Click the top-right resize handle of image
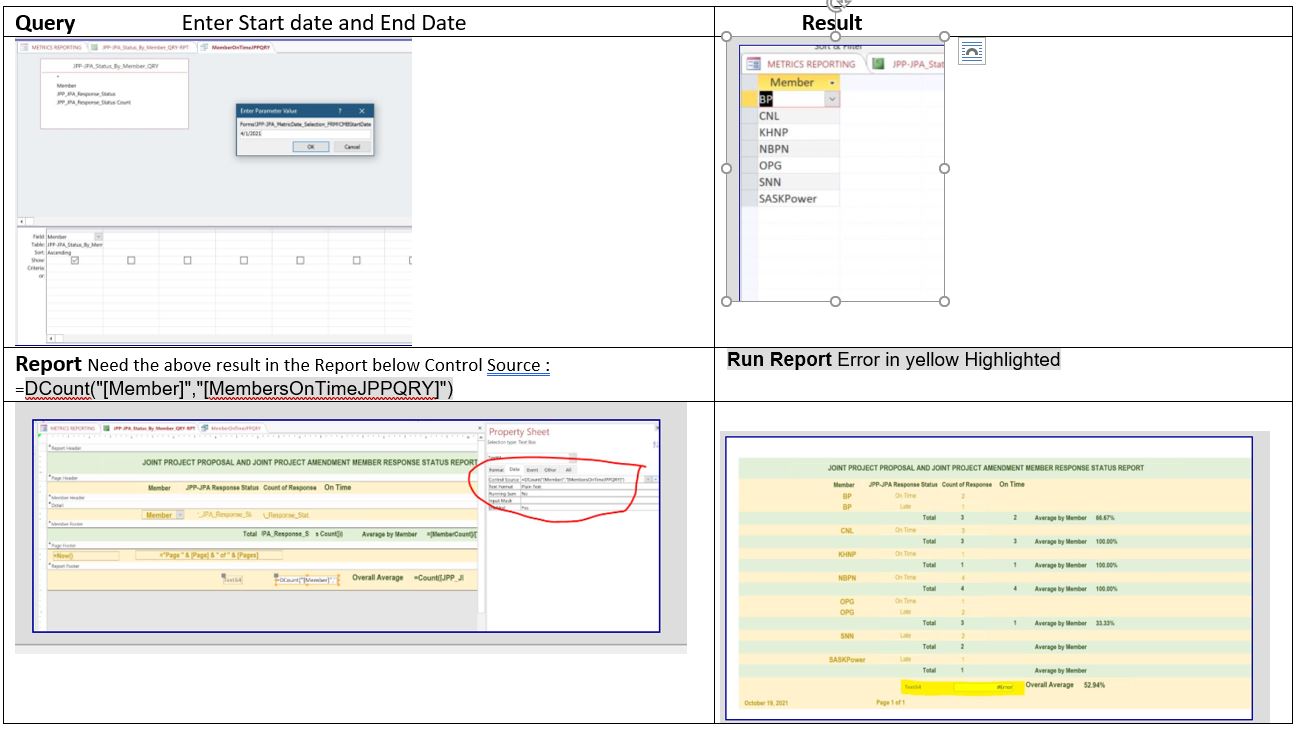The height and width of the screenshot is (730, 1301). tap(944, 37)
